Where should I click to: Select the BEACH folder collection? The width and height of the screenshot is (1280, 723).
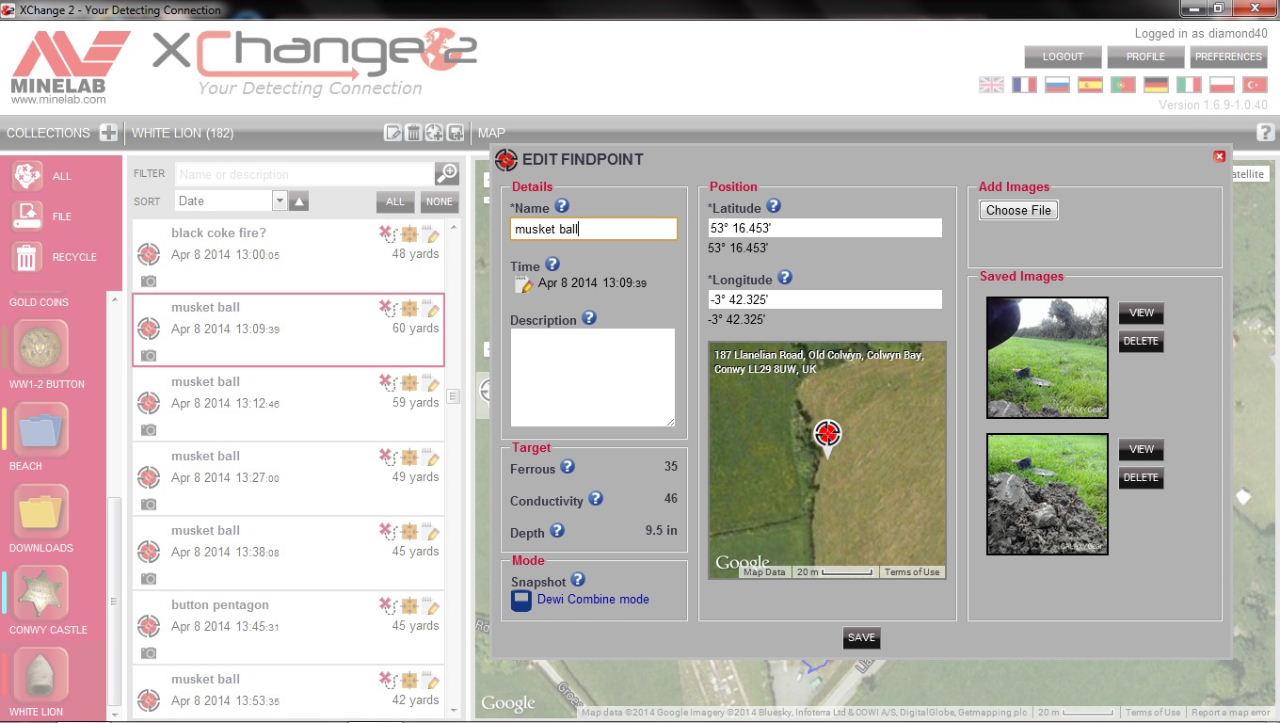coord(41,430)
